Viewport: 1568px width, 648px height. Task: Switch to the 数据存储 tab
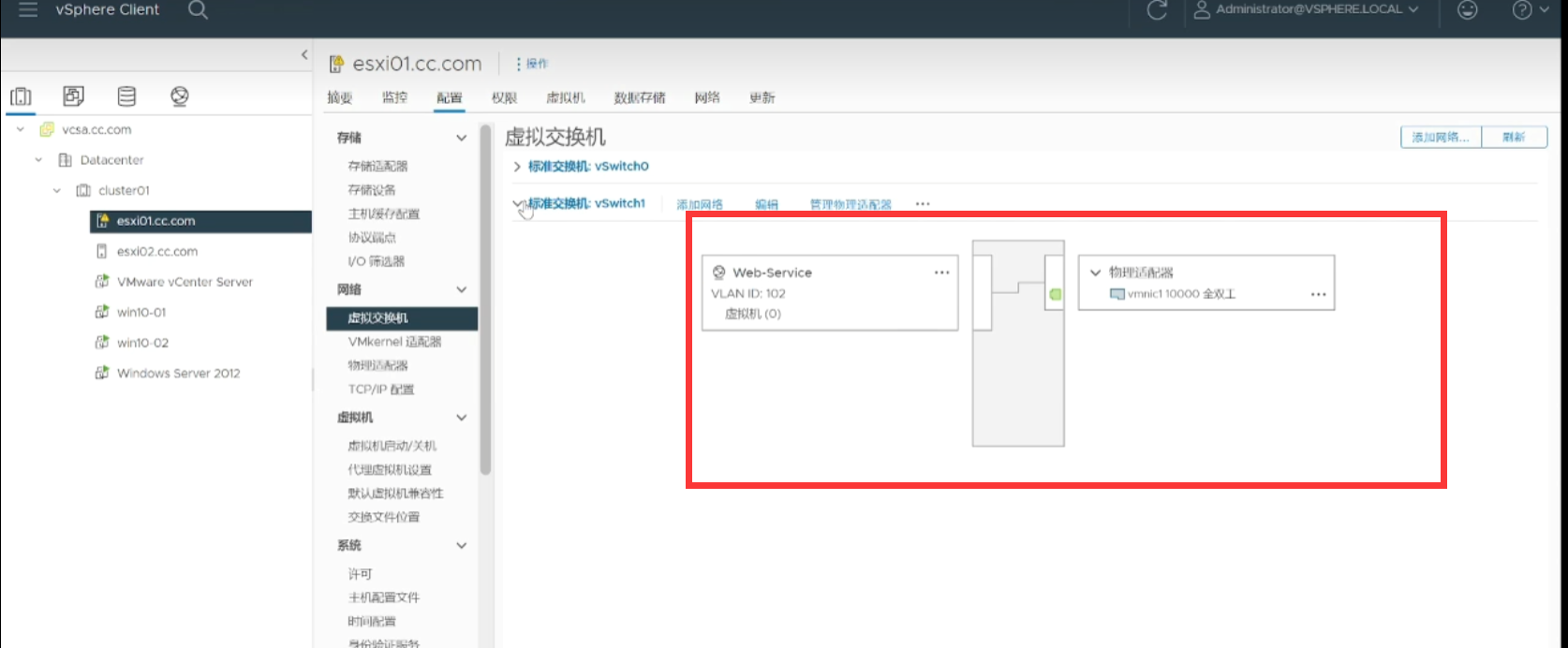click(x=640, y=97)
